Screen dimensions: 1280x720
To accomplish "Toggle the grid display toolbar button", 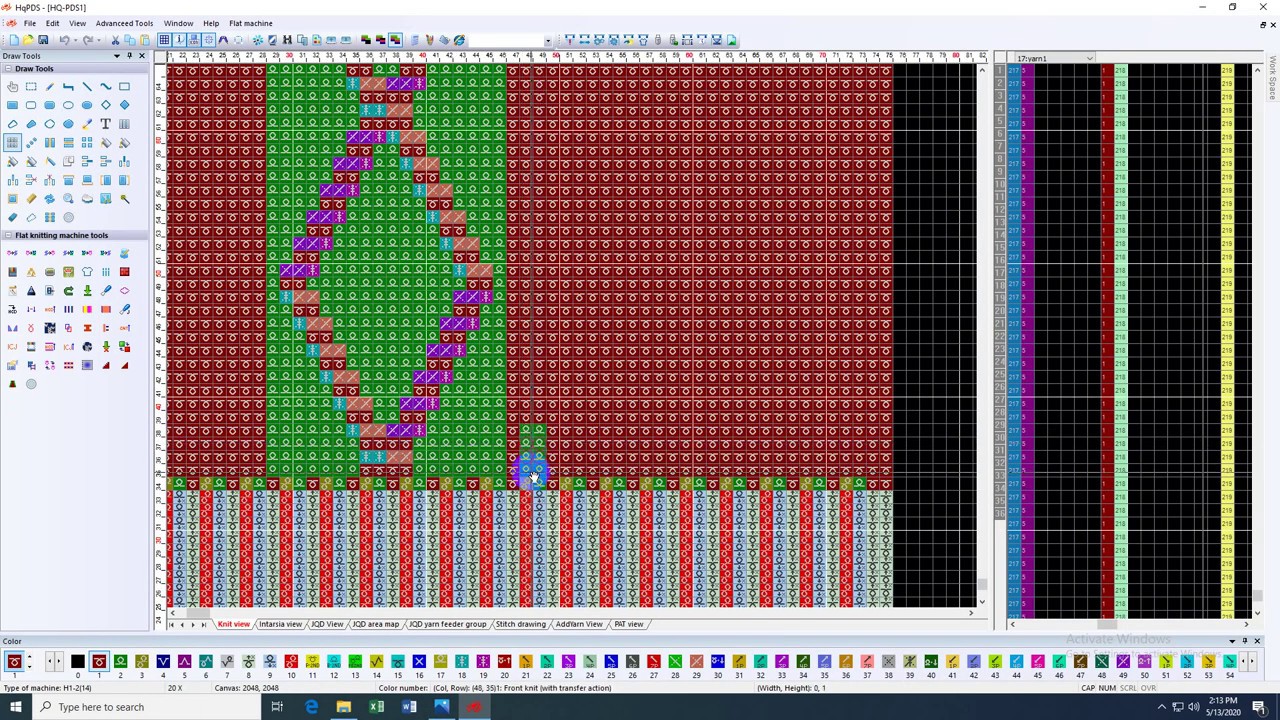I will click(164, 40).
